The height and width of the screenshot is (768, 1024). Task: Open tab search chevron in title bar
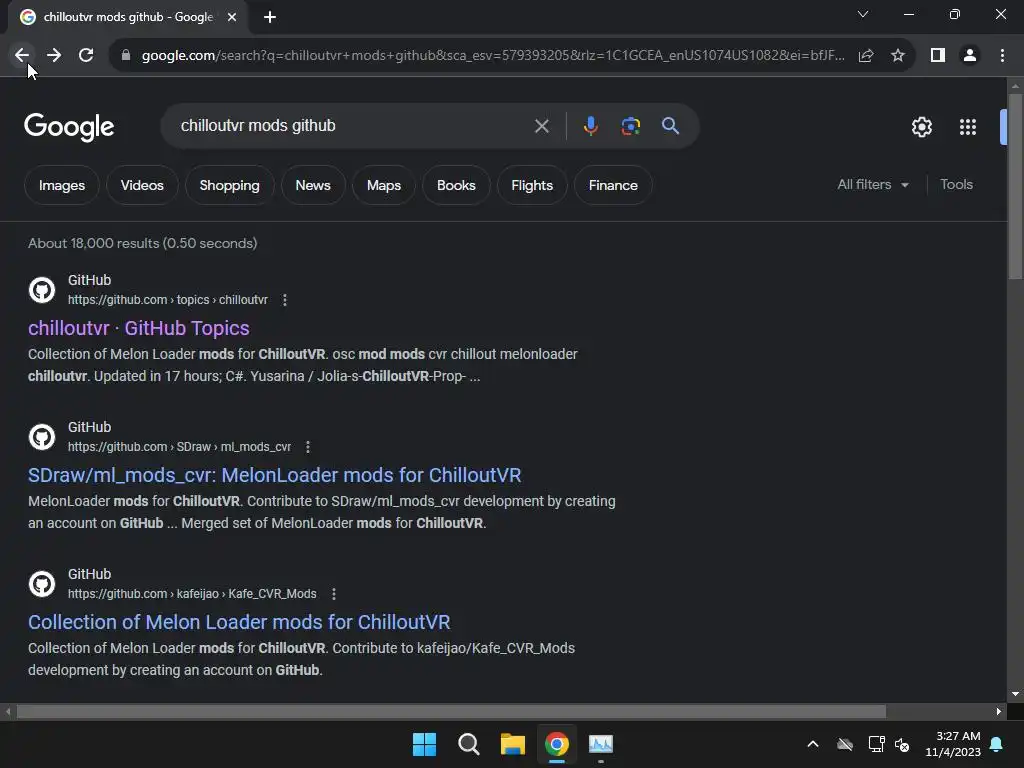(863, 14)
